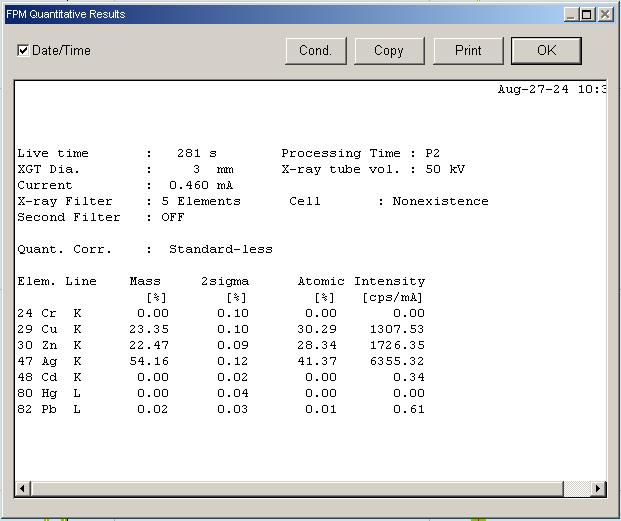
Task: Click the '82 Pb' element row label
Action: 37,409
